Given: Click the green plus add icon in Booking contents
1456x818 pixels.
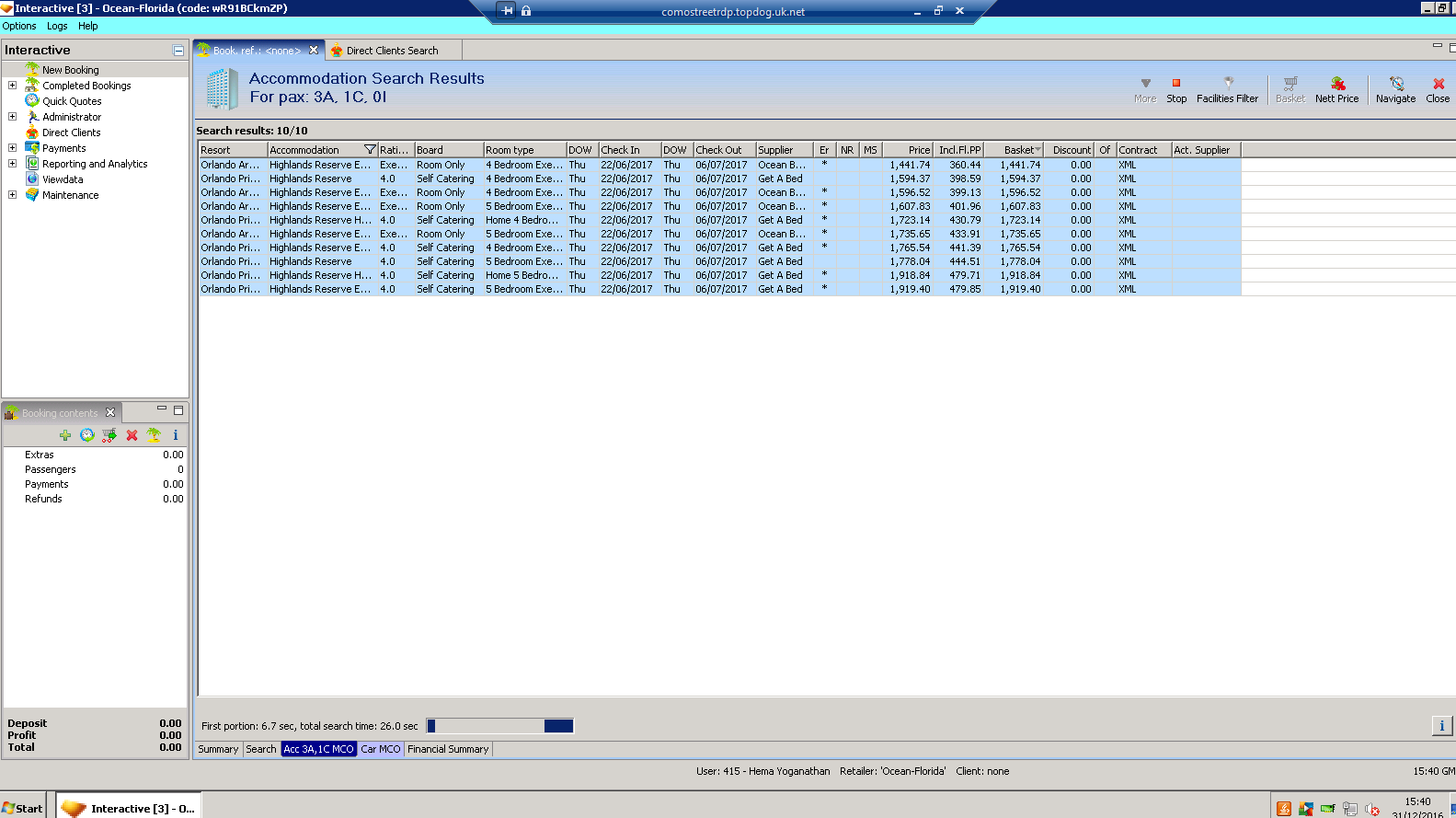Looking at the screenshot, I should click(65, 435).
